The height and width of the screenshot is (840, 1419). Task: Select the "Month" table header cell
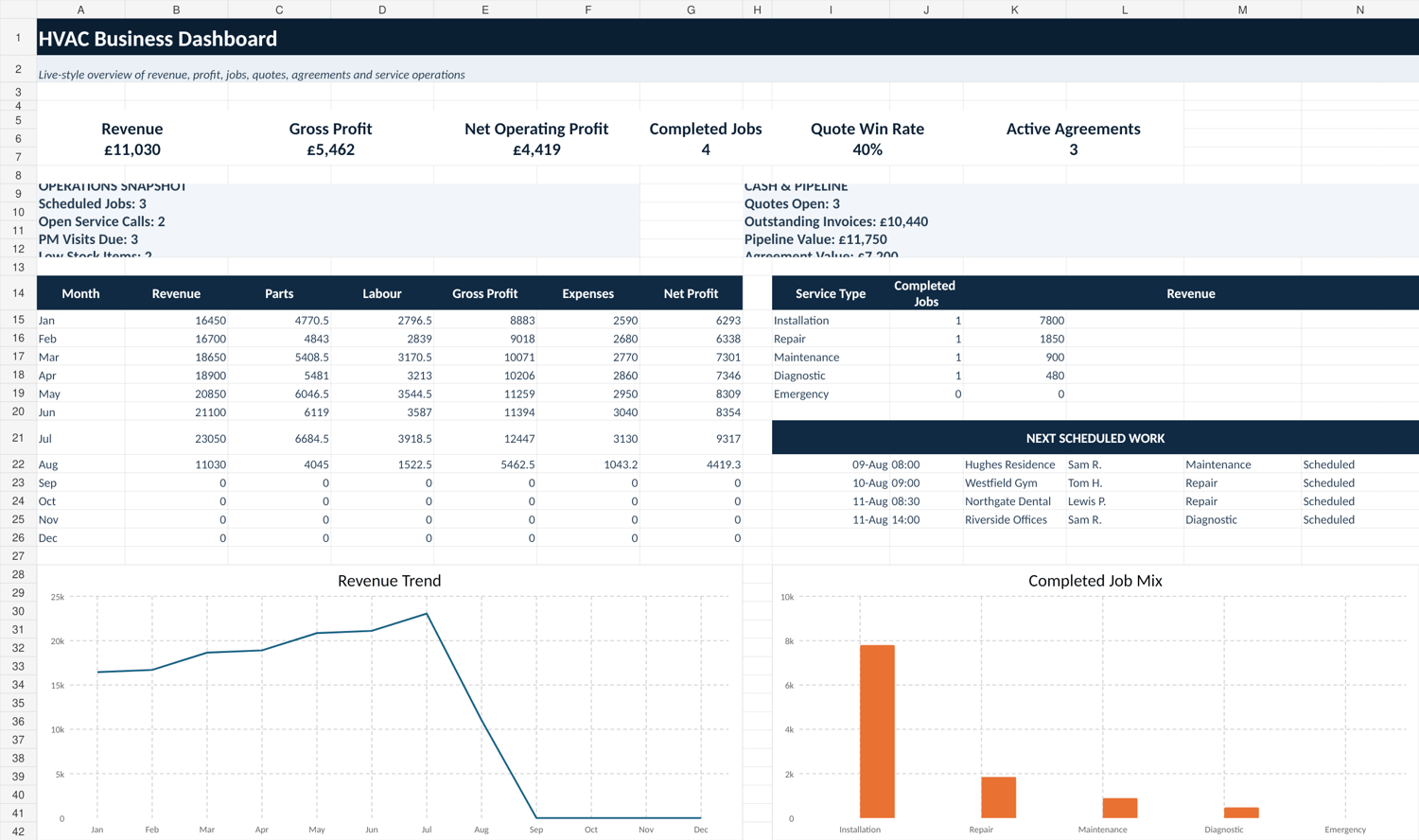[x=80, y=293]
